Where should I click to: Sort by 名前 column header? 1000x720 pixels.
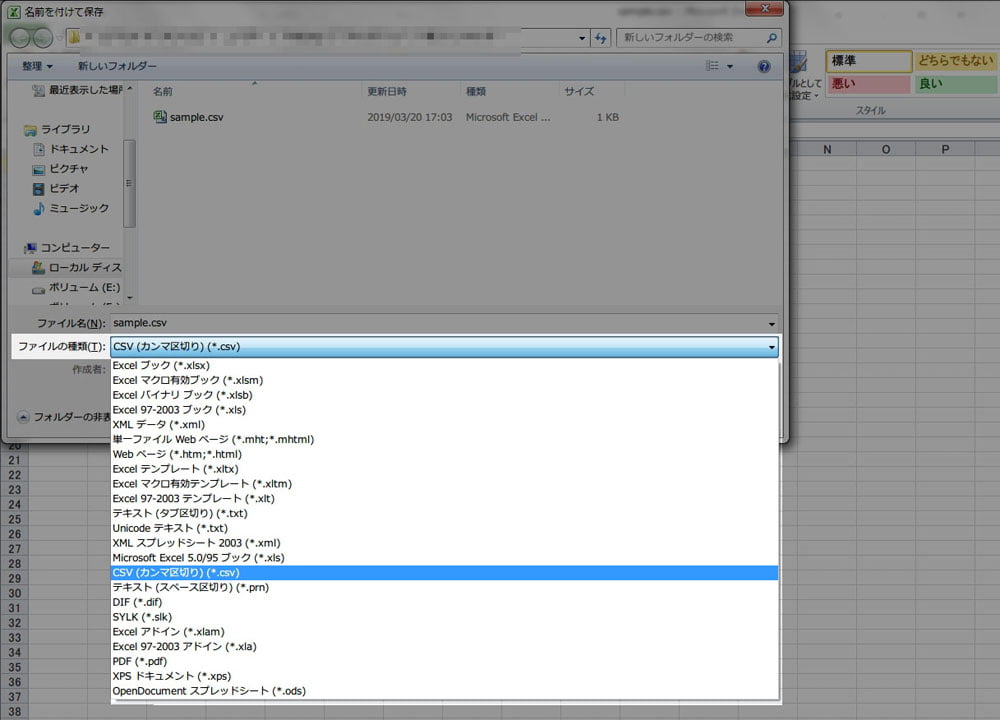(163, 91)
